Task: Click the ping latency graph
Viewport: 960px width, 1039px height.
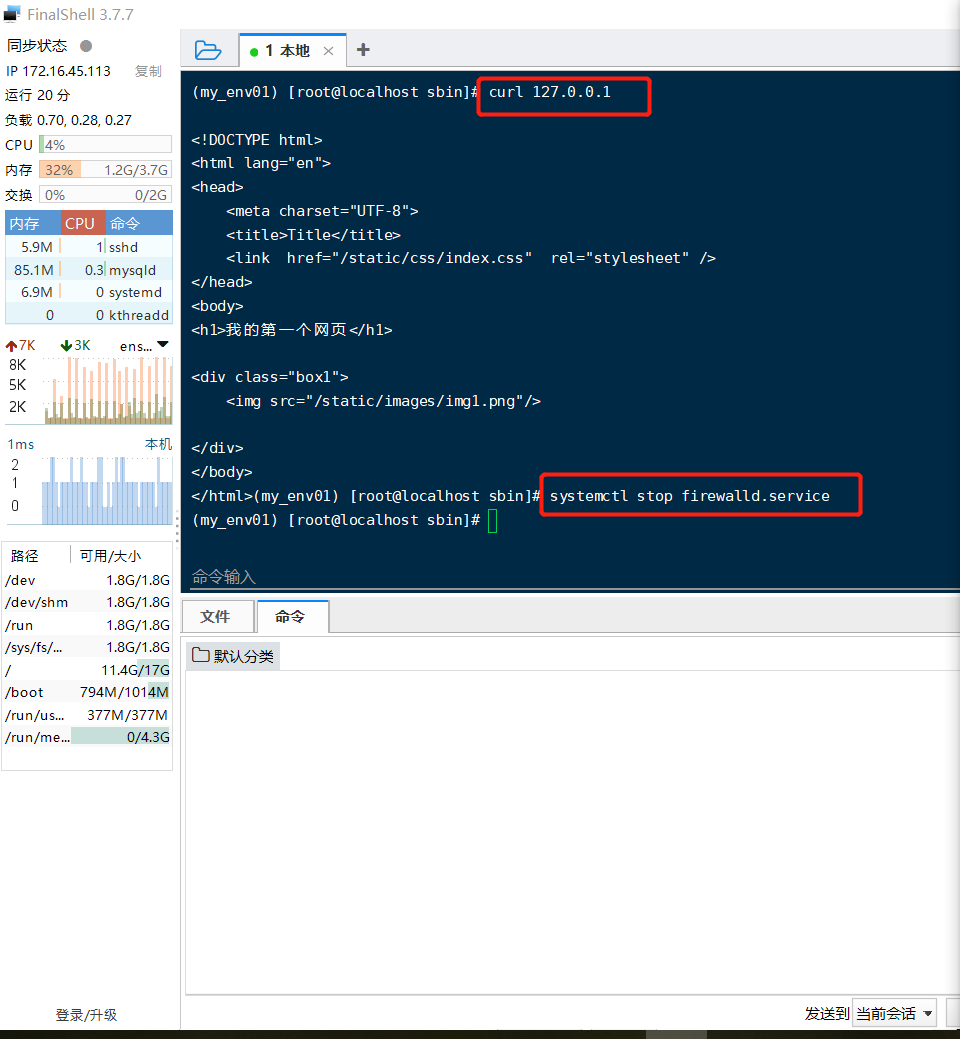Action: click(x=108, y=491)
